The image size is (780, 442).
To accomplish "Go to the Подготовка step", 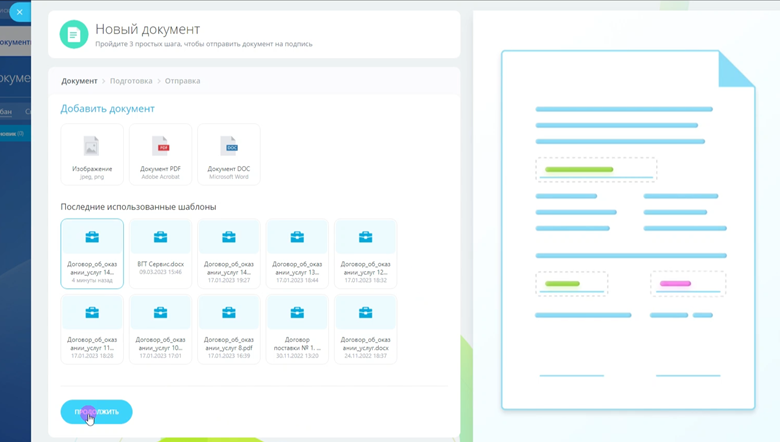I will pos(131,81).
